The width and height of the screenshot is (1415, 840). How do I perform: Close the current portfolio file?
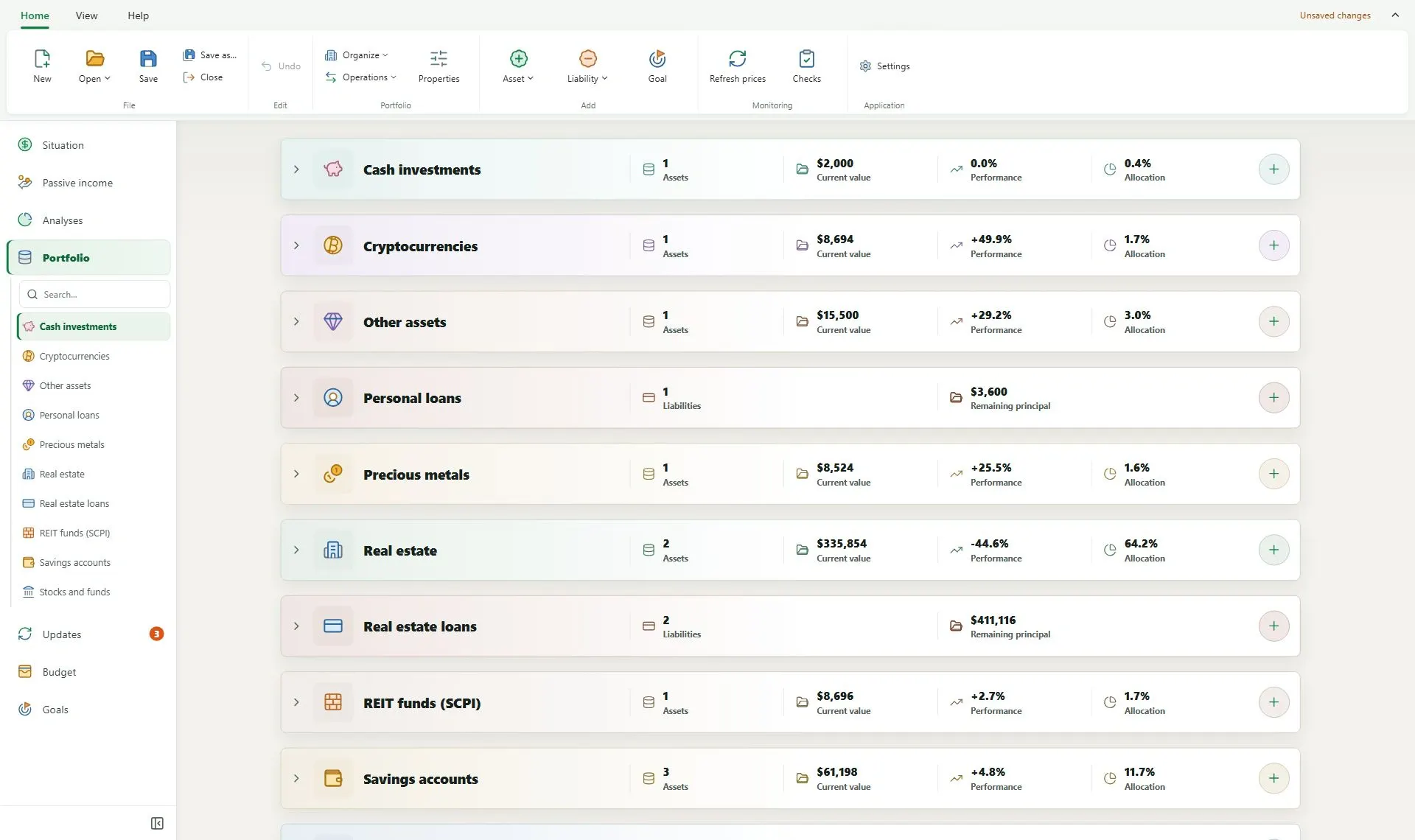coord(203,77)
